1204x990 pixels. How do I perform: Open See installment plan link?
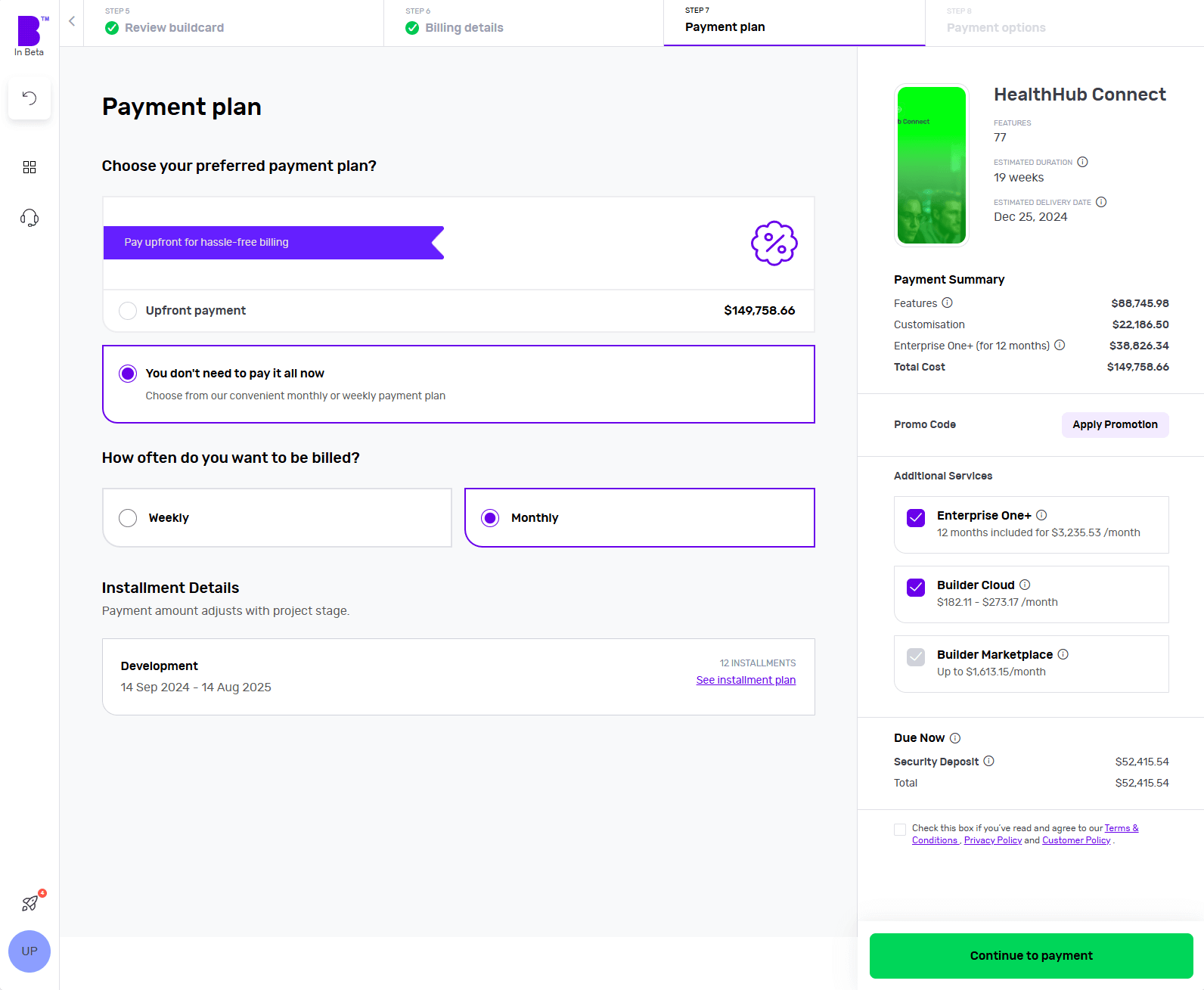click(x=746, y=680)
